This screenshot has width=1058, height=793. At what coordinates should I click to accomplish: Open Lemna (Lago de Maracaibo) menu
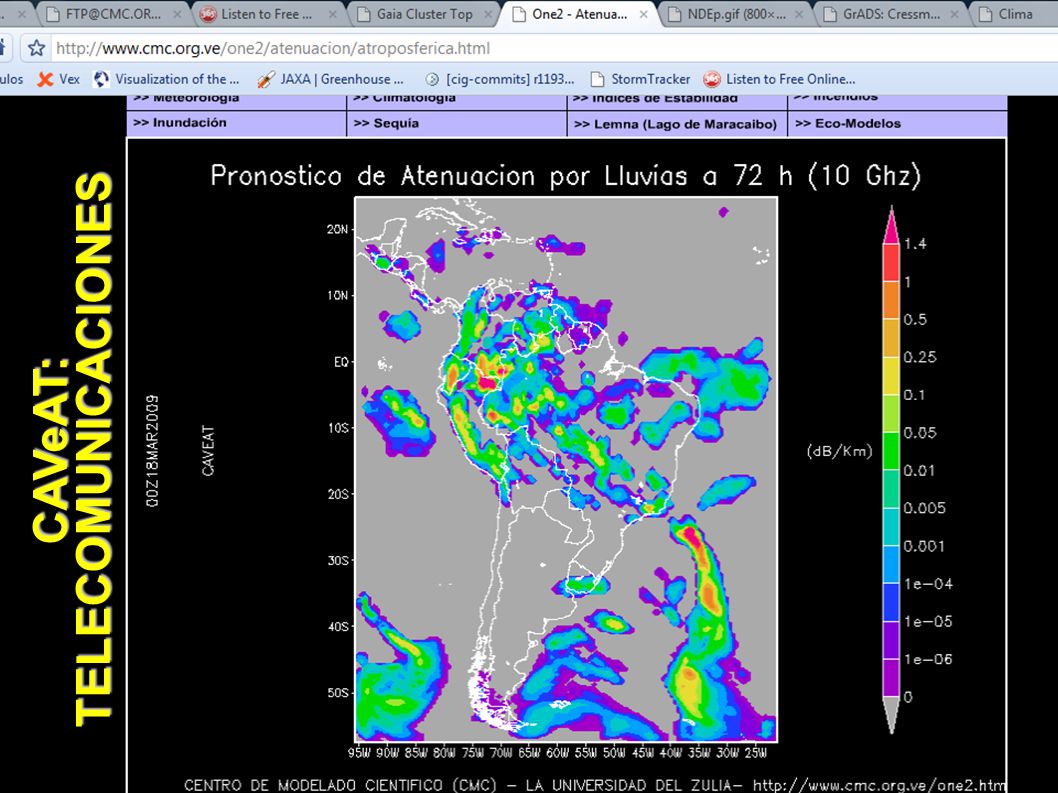pos(677,124)
